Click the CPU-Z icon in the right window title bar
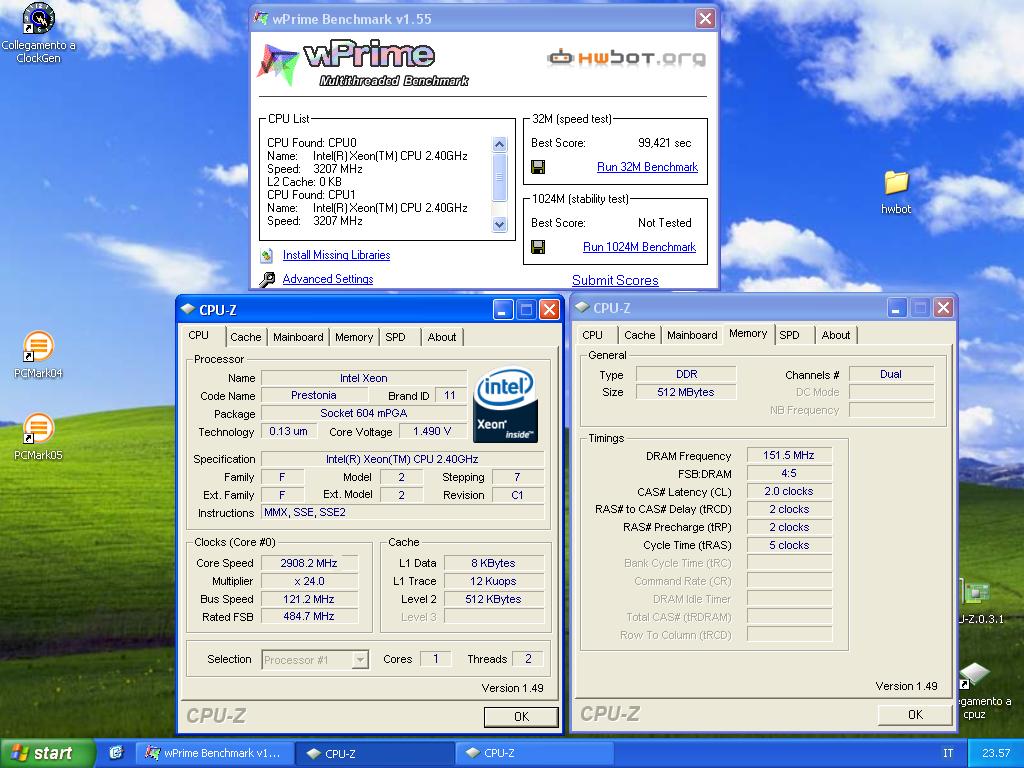 click(x=583, y=308)
